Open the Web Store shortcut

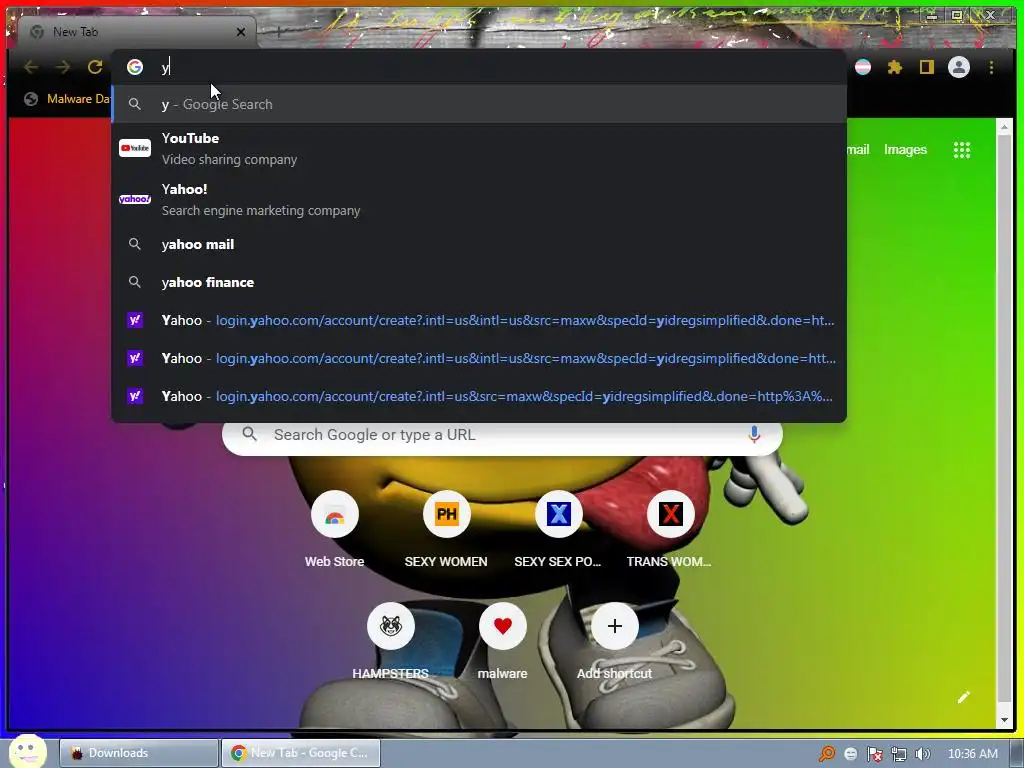coord(334,515)
